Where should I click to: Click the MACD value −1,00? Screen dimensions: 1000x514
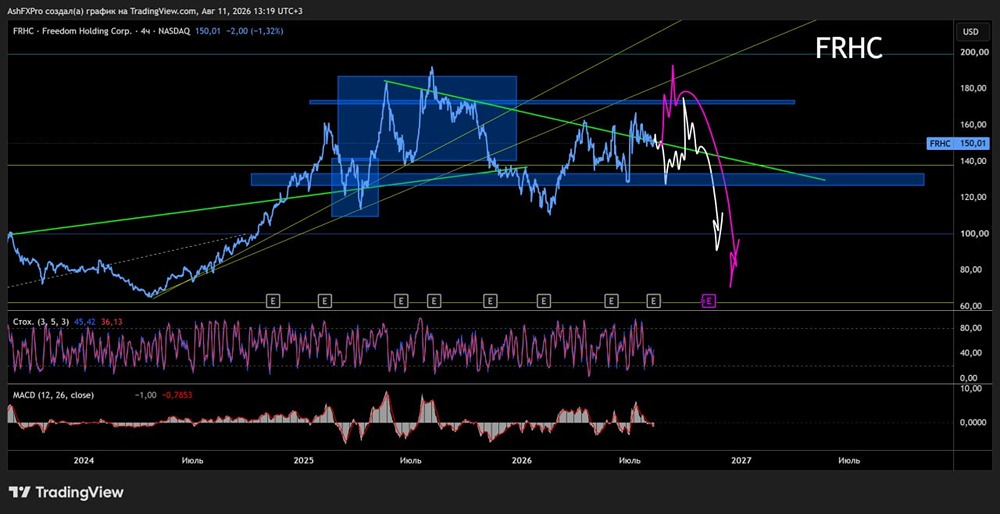[145, 395]
